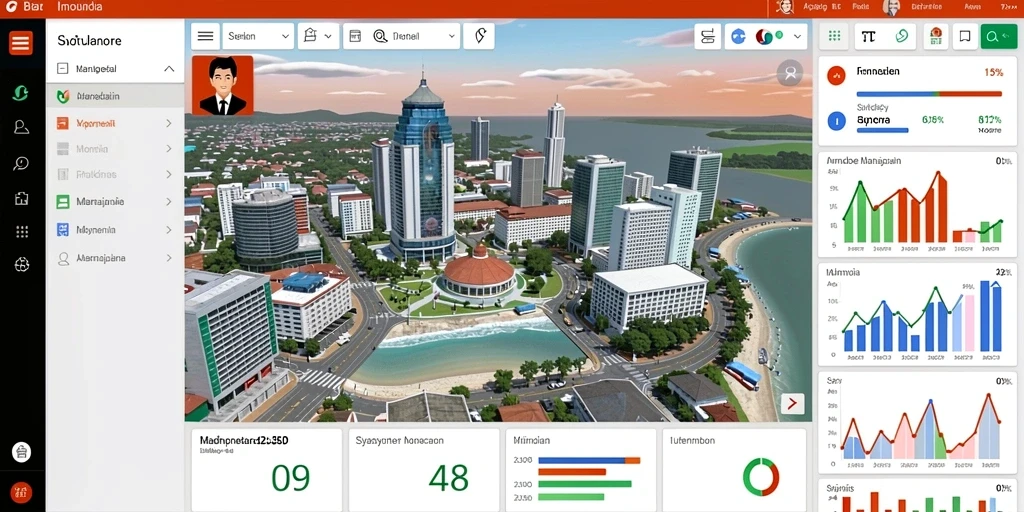Open the green dotted grid view icon in the right panel
The width and height of the screenshot is (1024, 512).
point(835,37)
